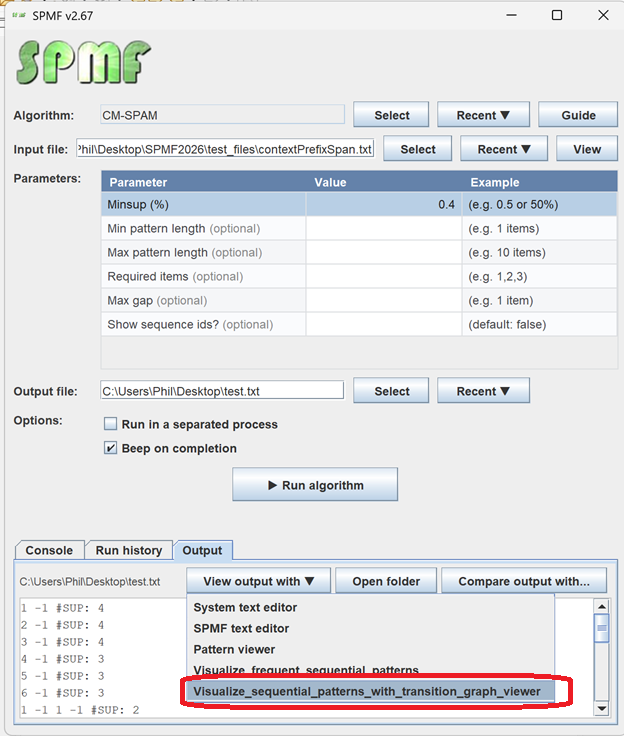Open the algorithm Guide

click(578, 115)
